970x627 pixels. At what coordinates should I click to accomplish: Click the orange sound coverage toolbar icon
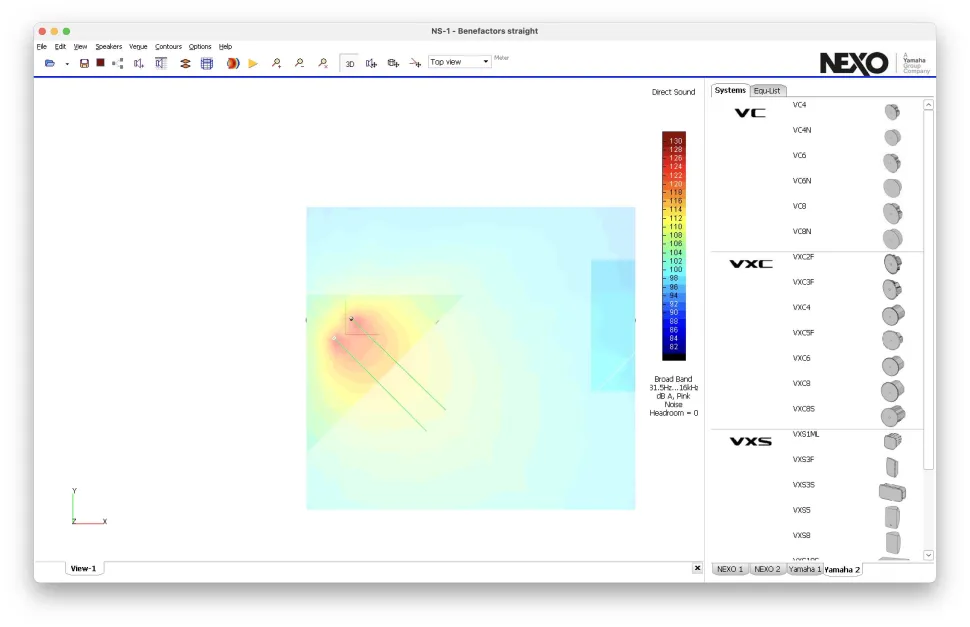click(232, 63)
